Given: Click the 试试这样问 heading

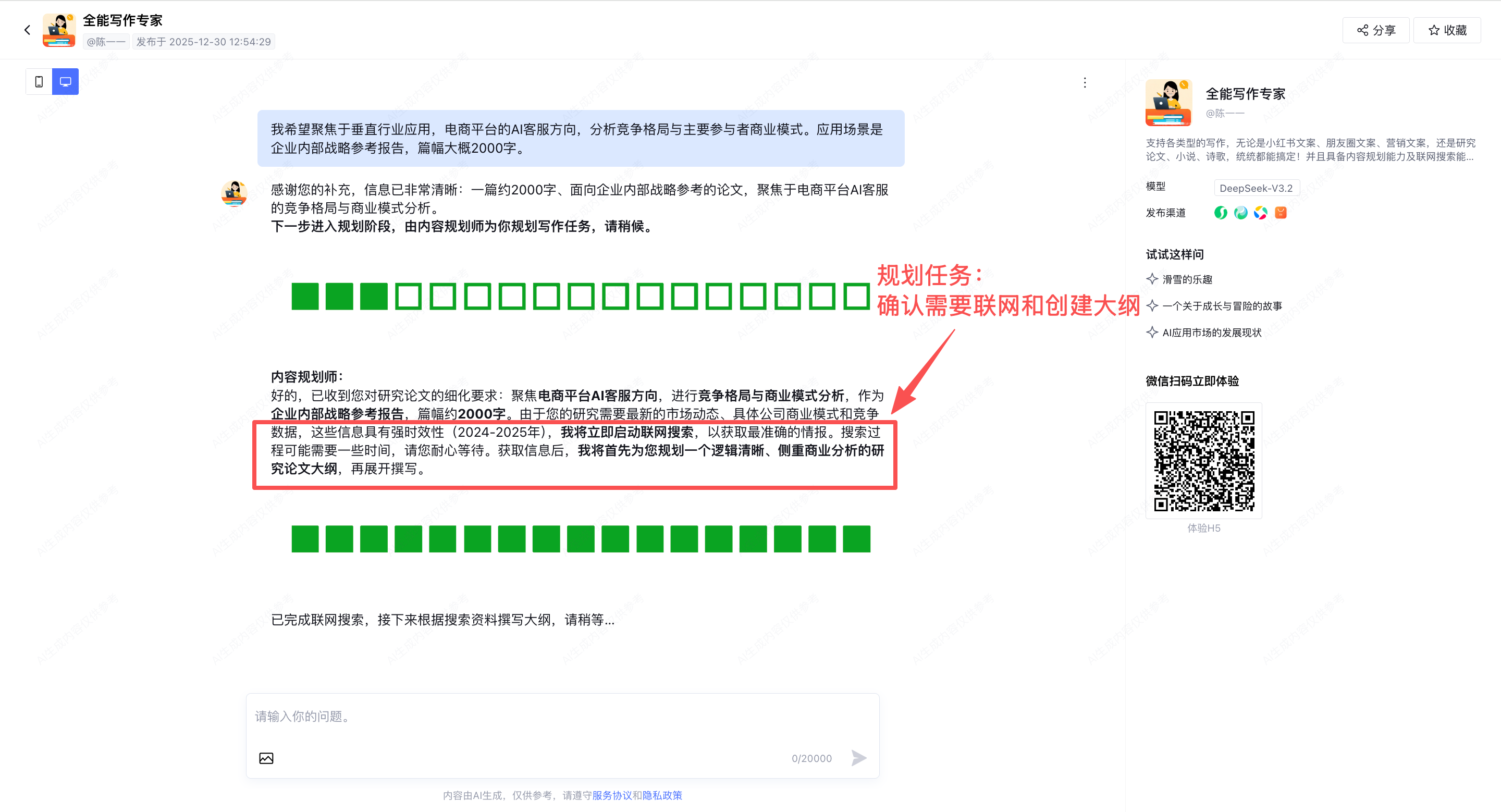Looking at the screenshot, I should [x=1175, y=254].
